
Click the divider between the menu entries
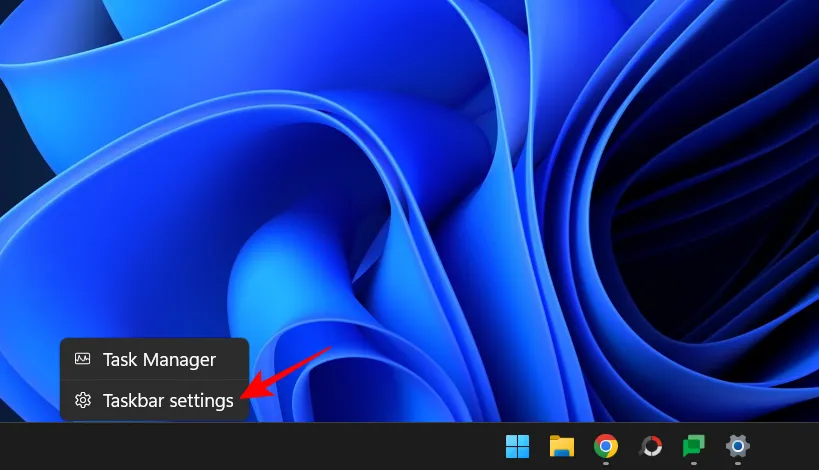click(x=154, y=380)
